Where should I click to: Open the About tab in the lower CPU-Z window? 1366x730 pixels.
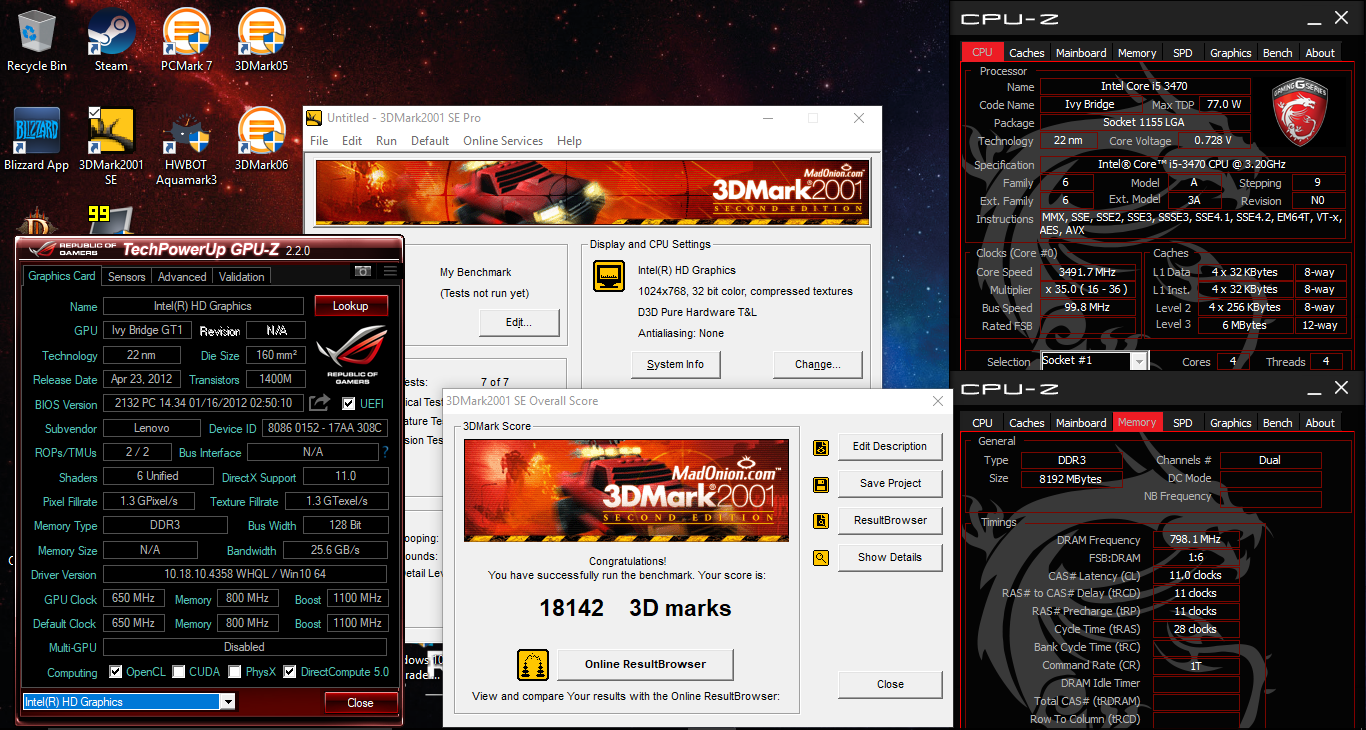(x=1320, y=423)
